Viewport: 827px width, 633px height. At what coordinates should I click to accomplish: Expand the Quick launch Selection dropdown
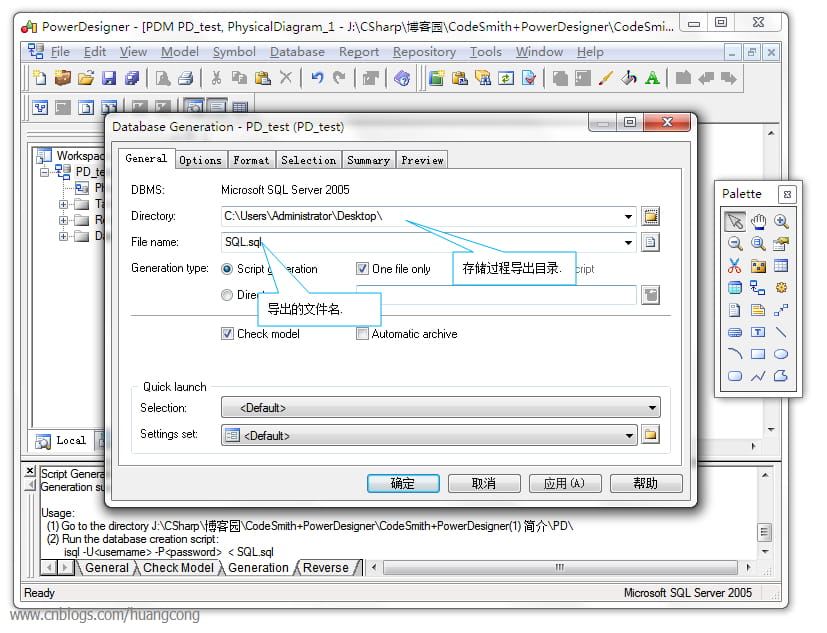pyautogui.click(x=440, y=408)
